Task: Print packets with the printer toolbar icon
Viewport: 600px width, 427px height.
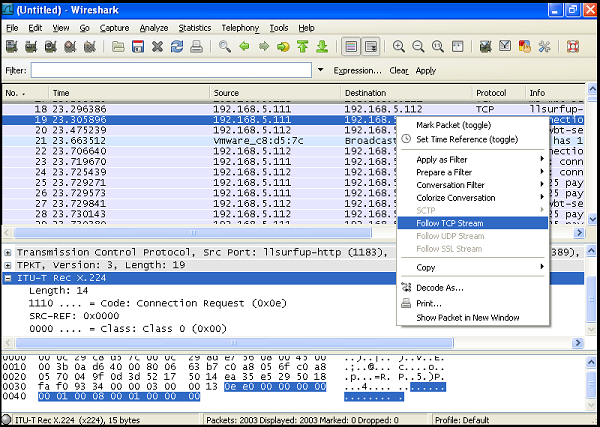Action: coord(196,47)
